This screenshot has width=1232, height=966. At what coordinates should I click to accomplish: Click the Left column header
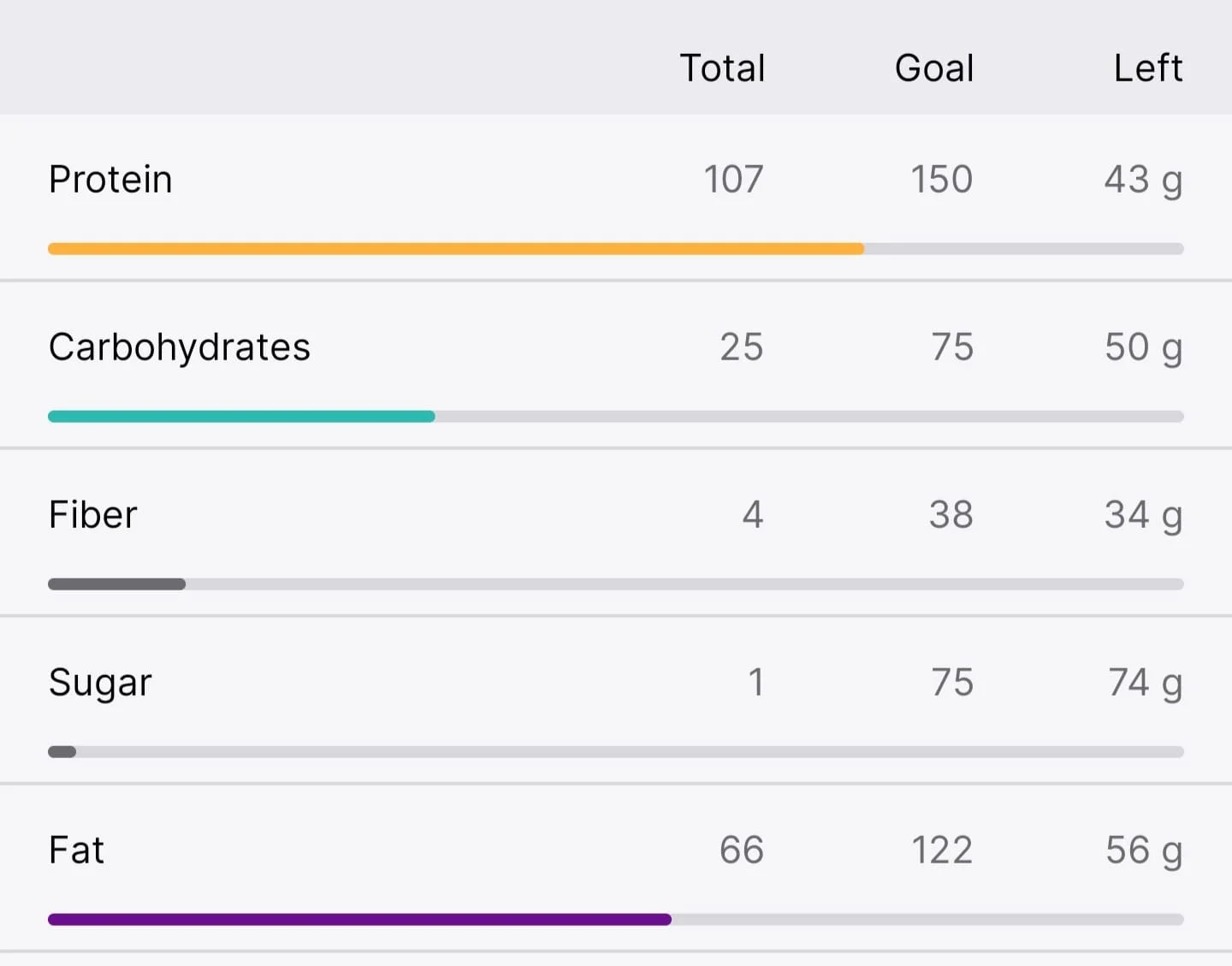point(1148,68)
